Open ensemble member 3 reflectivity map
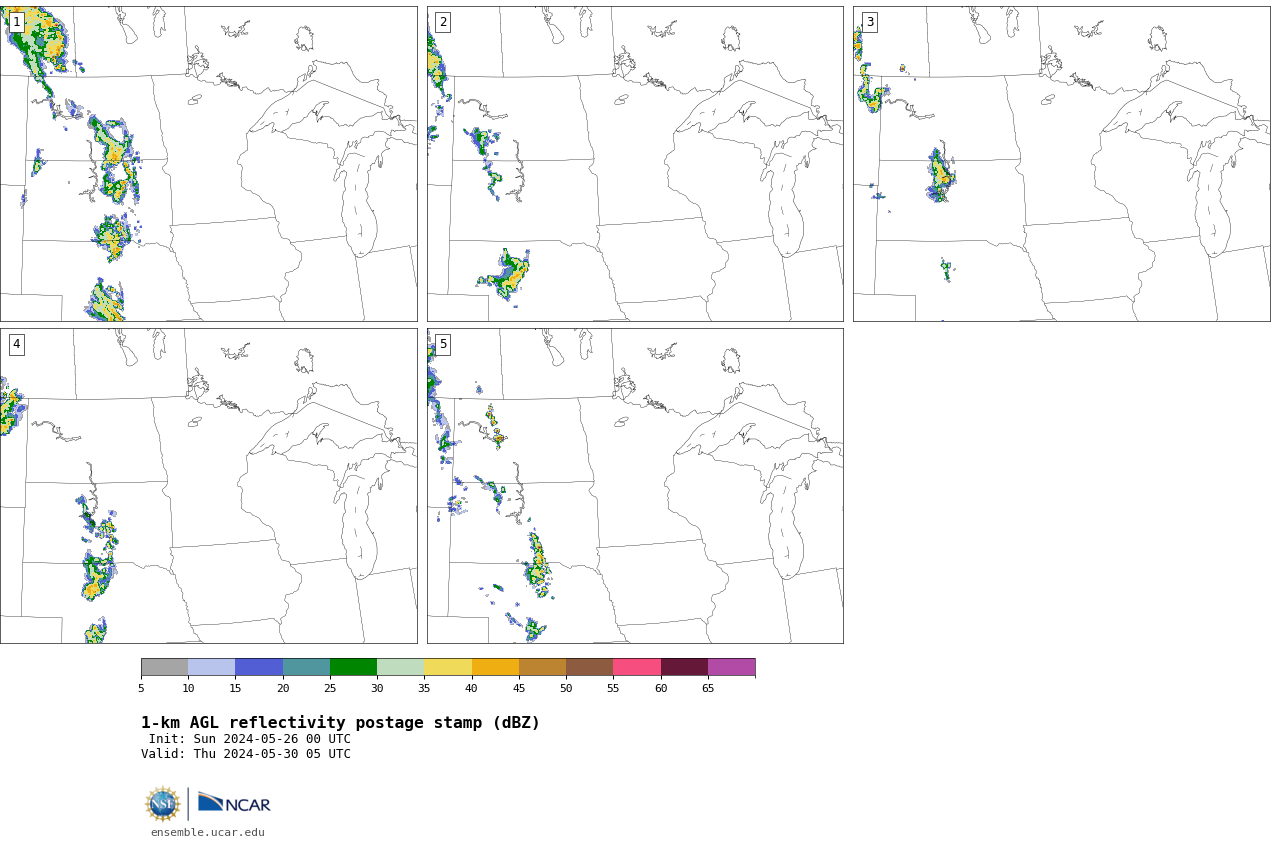 click(1061, 164)
